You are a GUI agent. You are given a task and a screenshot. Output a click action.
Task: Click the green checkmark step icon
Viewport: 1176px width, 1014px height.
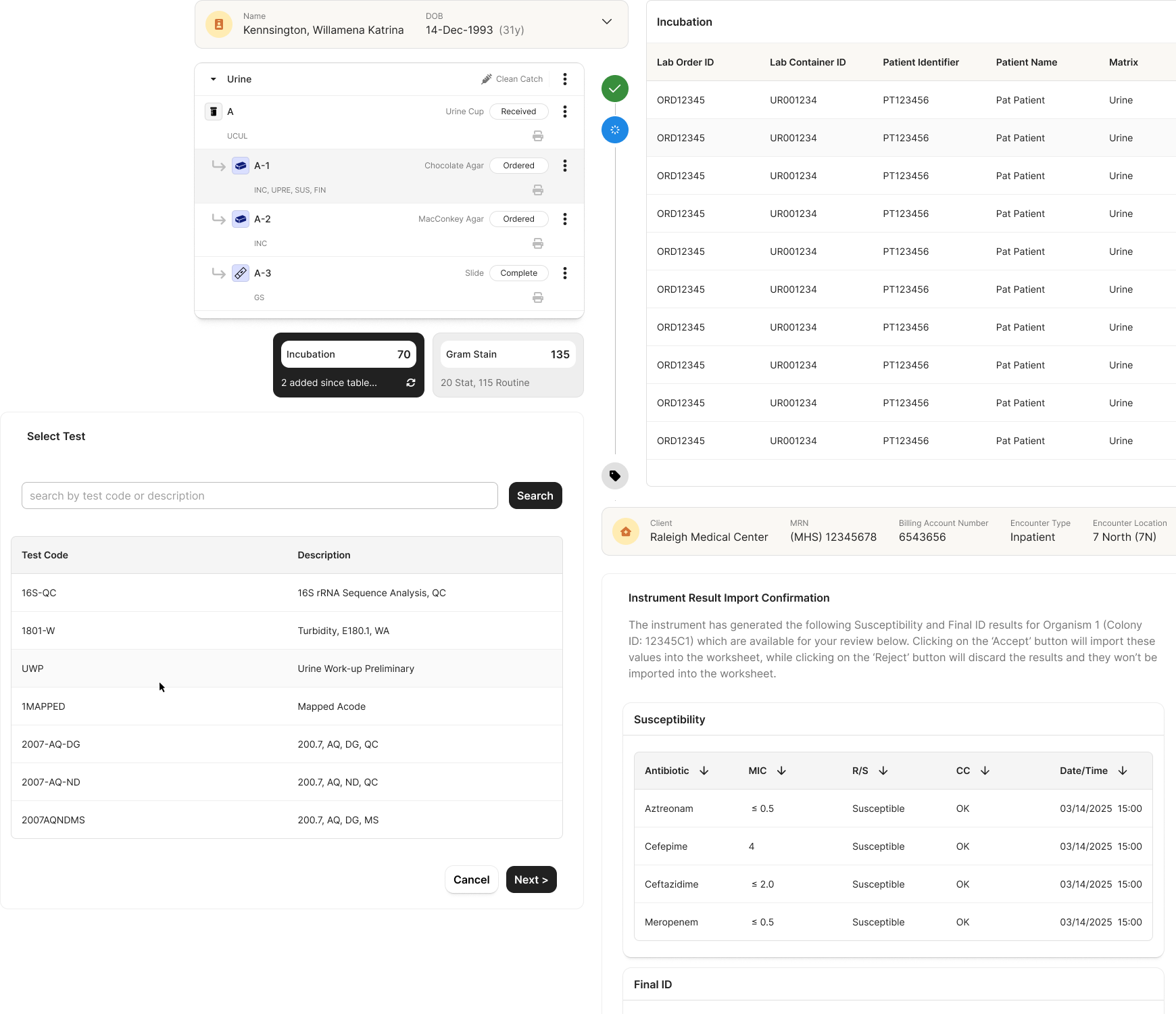(615, 89)
